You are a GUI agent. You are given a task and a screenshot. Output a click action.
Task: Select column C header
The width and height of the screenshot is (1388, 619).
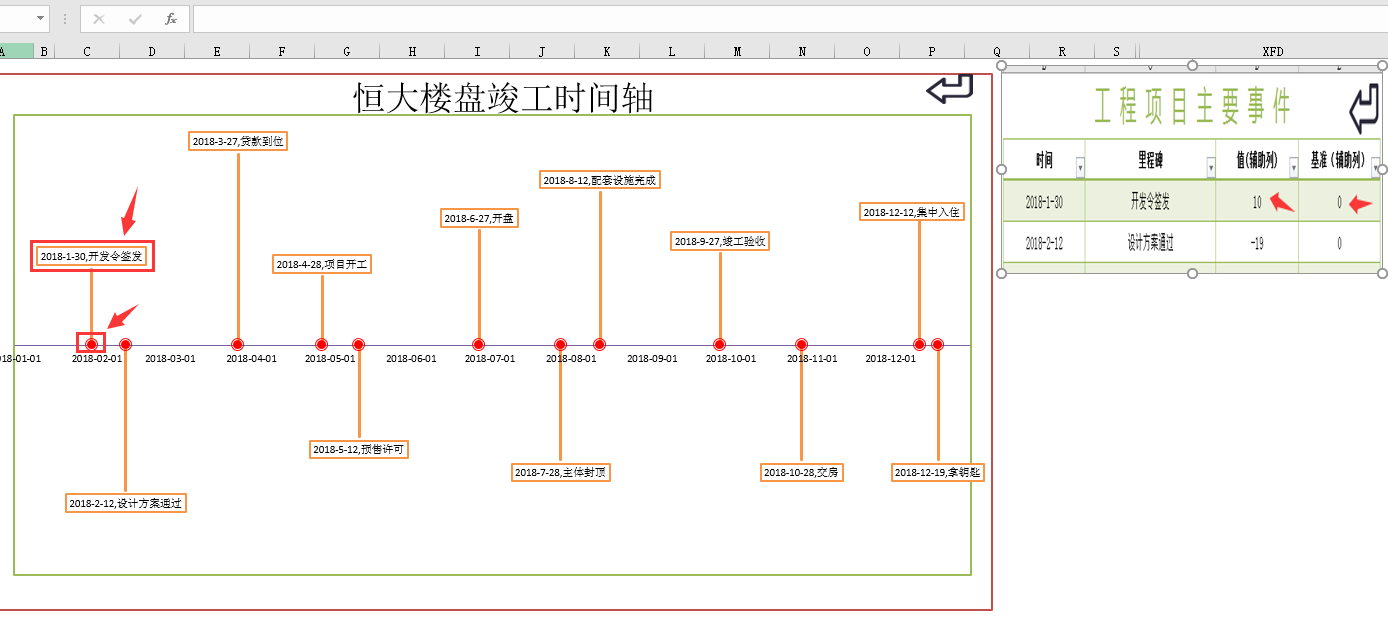pos(87,51)
